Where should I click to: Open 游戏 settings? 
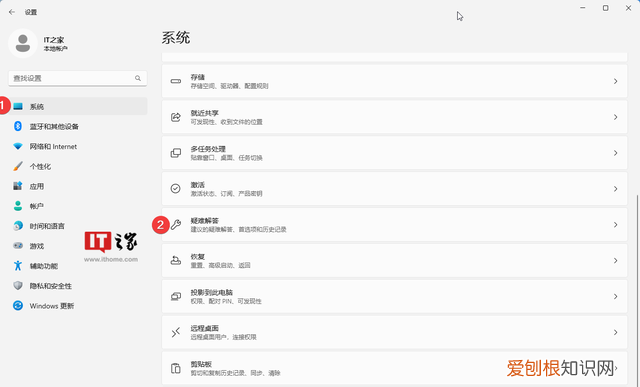(x=78, y=246)
